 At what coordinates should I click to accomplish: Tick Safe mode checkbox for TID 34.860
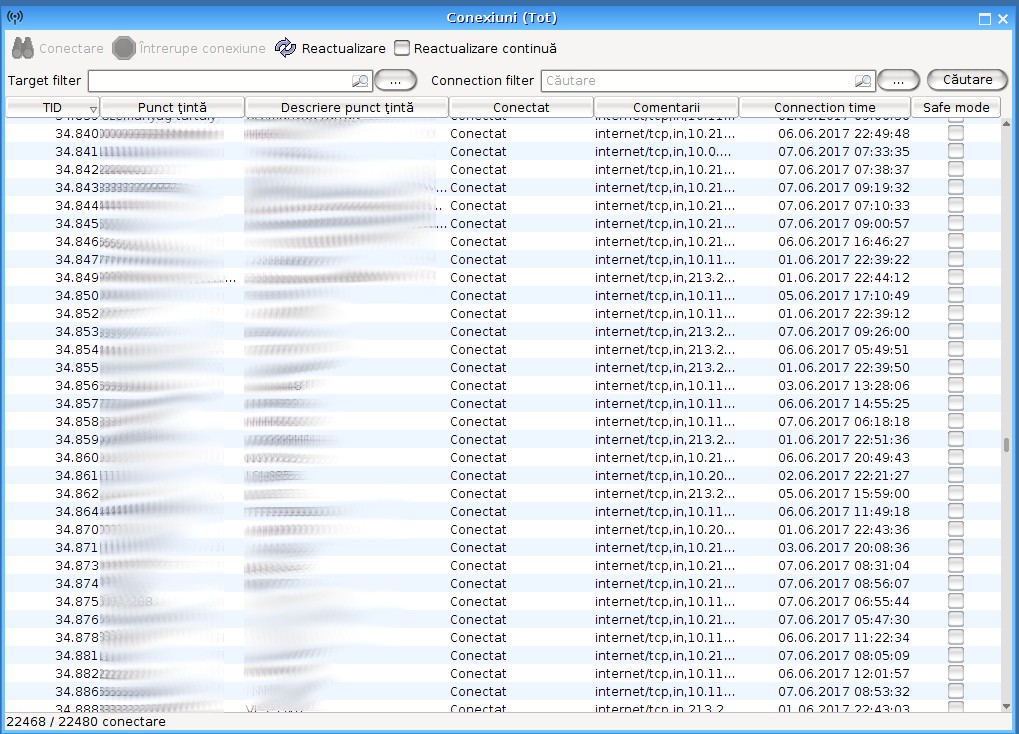(956, 457)
